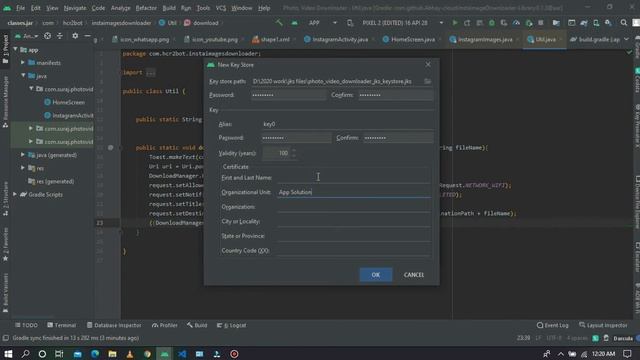Expand the java (generated) folder
This screenshot has width=640, height=360.
23,155
